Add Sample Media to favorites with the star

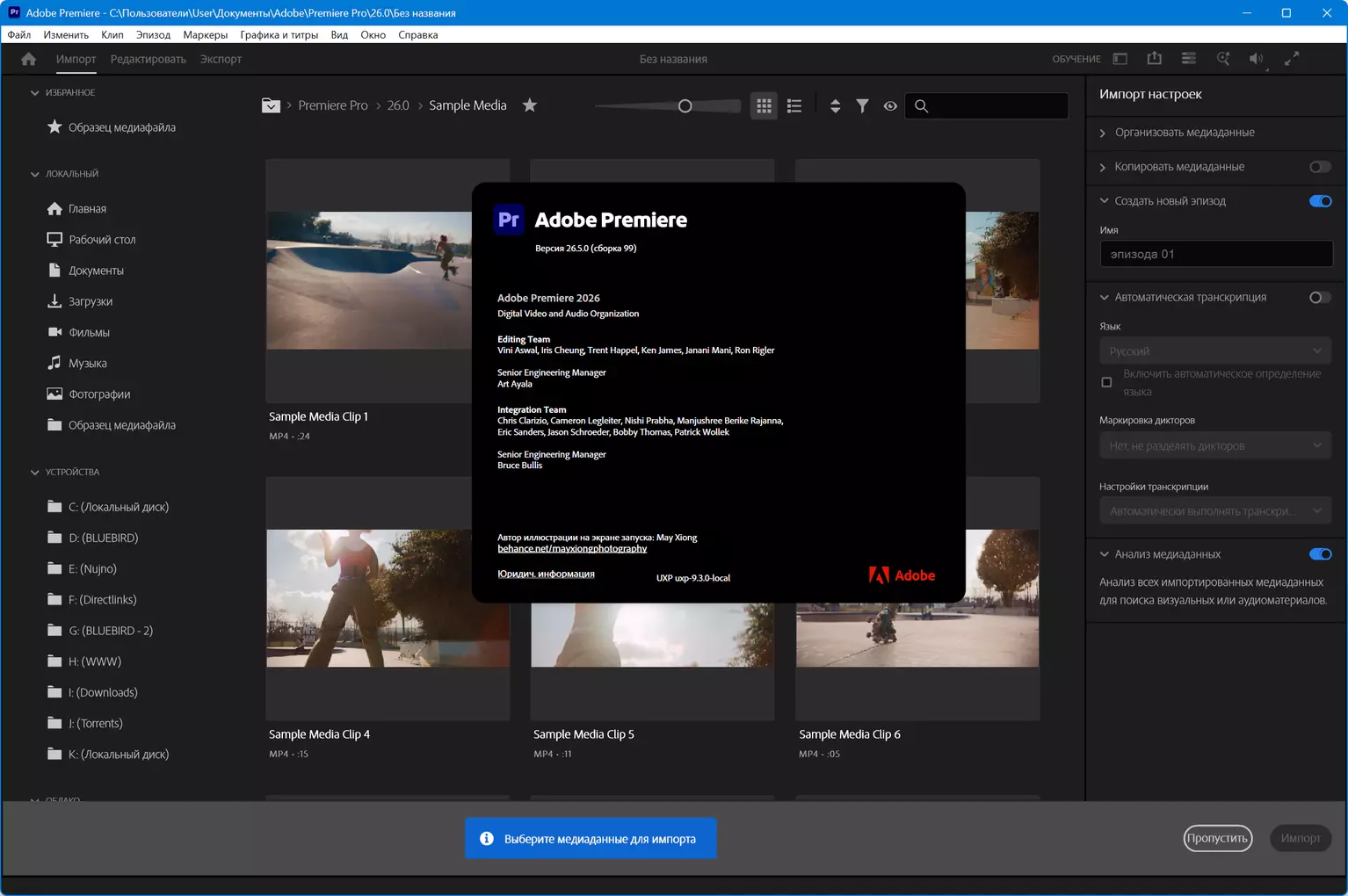(x=530, y=105)
